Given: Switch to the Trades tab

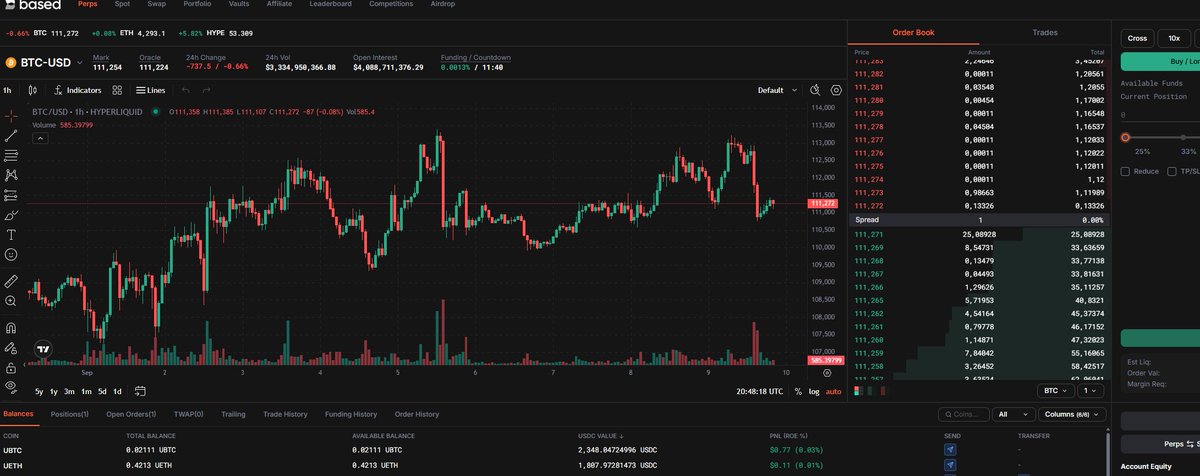Looking at the screenshot, I should click(1045, 32).
